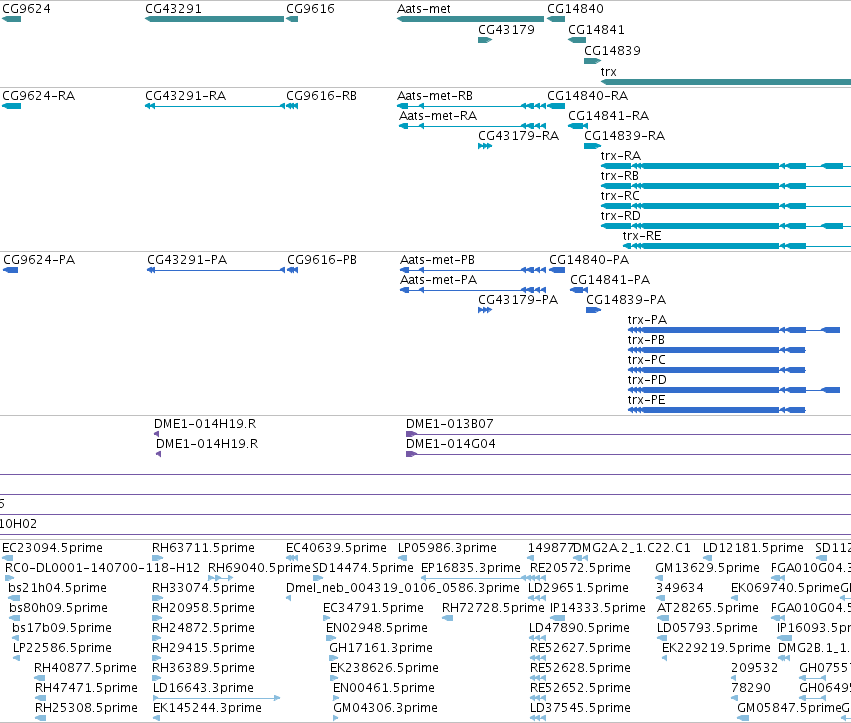Select the Aats-met-RA transcript
The width and height of the screenshot is (851, 723).
tap(472, 126)
